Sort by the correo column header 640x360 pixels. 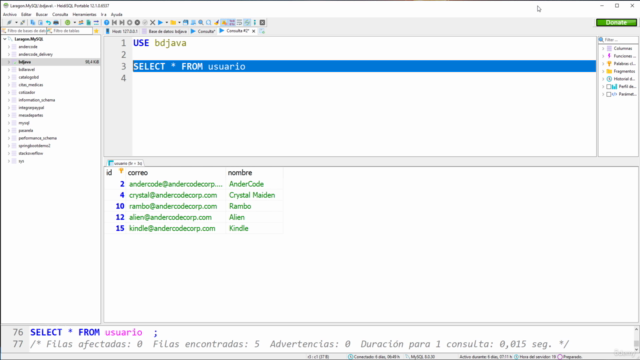click(176, 173)
